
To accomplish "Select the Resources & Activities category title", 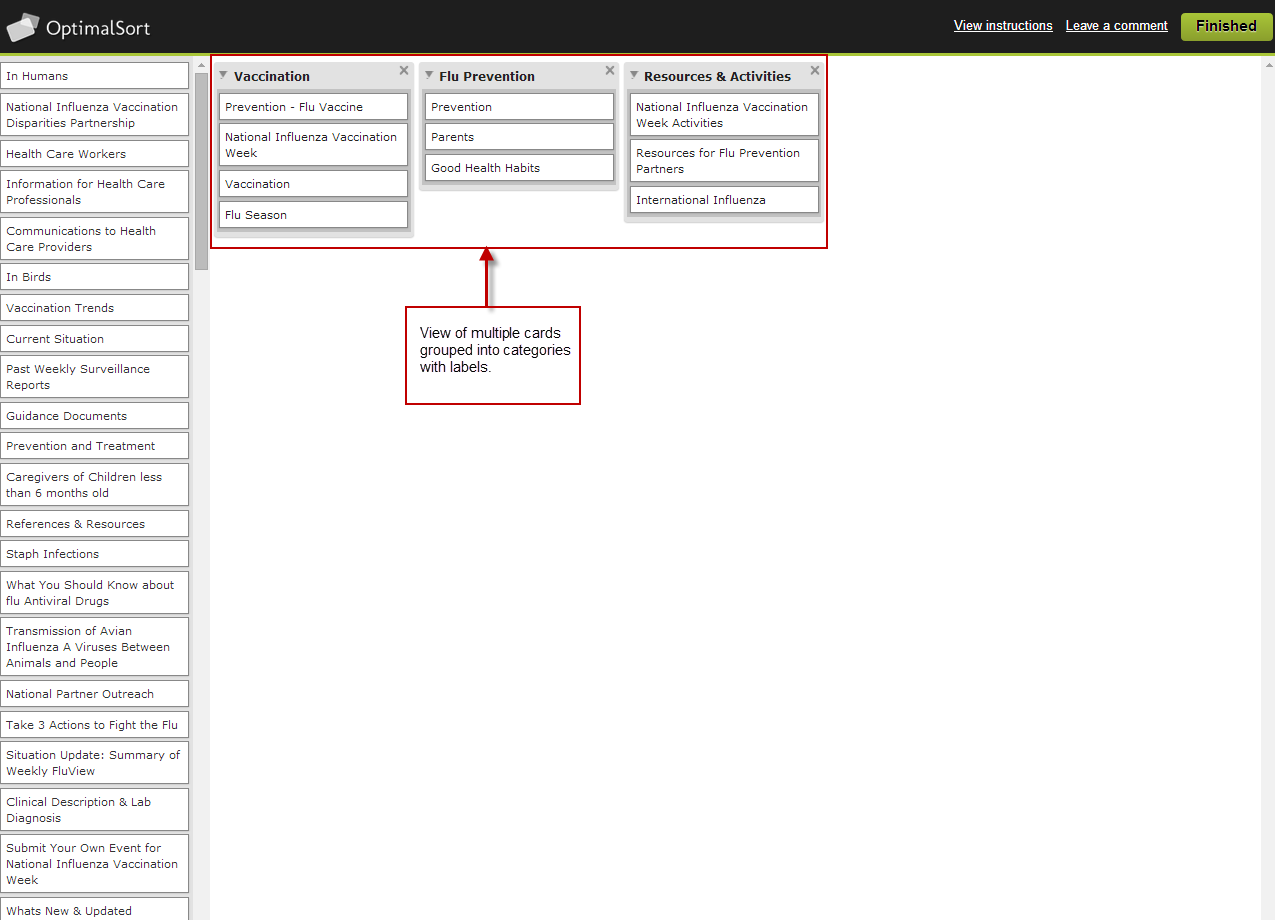I will [717, 76].
